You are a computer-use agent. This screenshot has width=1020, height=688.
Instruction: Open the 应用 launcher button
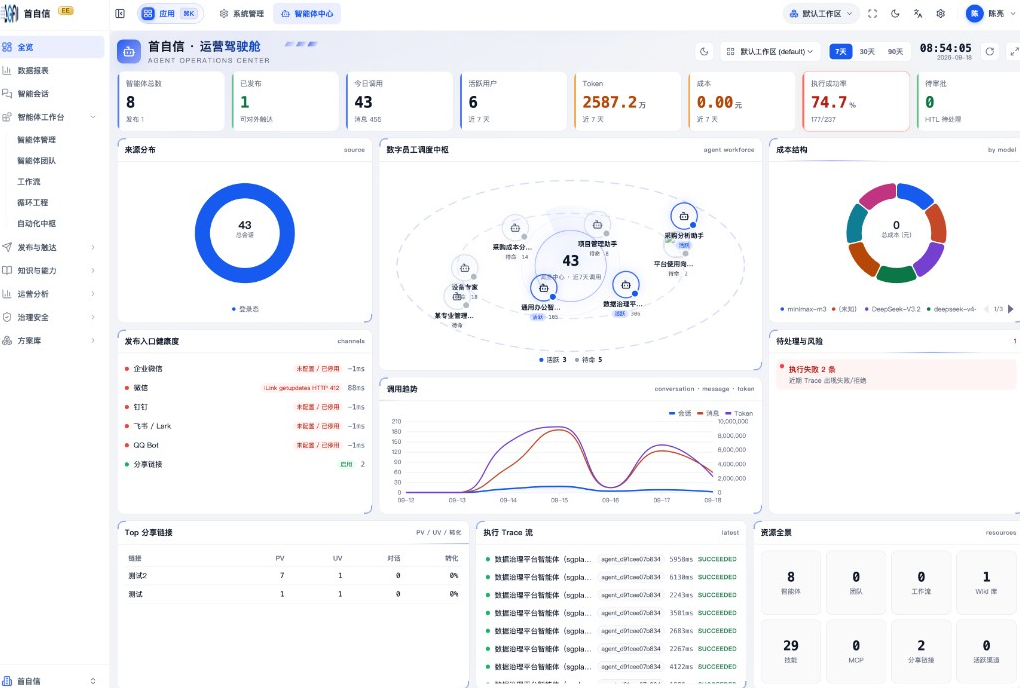170,13
